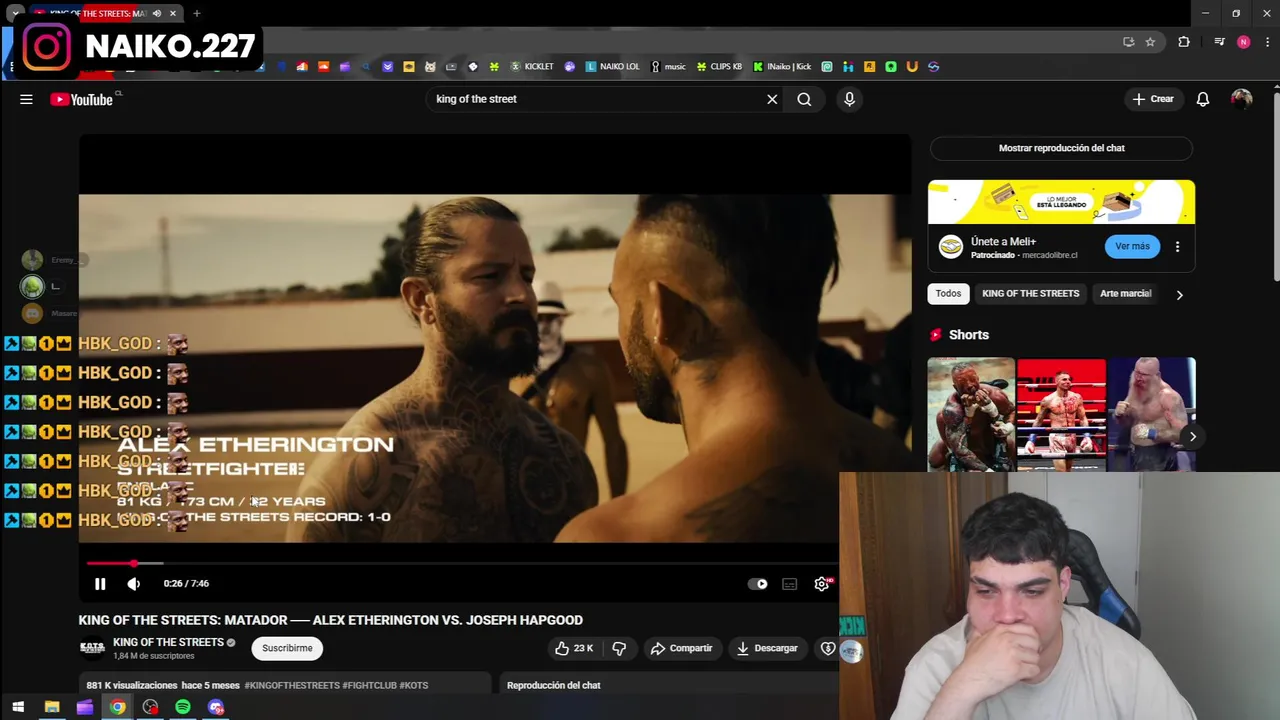Open OBS Studio from the taskbar
The height and width of the screenshot is (720, 1280).
pos(150,707)
